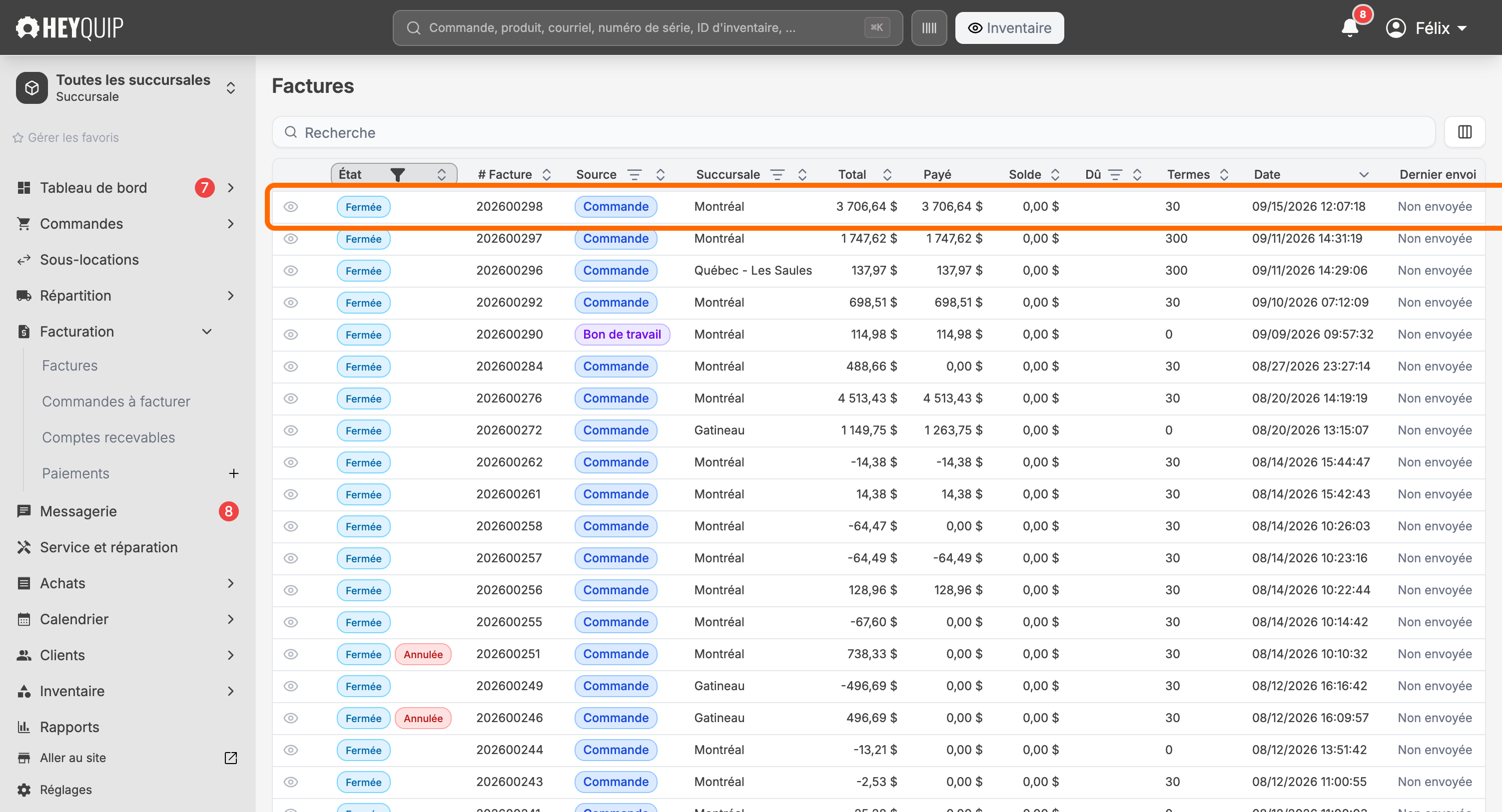Click the Aller au site external link icon
Screen dimensions: 1502x812
coord(231,758)
